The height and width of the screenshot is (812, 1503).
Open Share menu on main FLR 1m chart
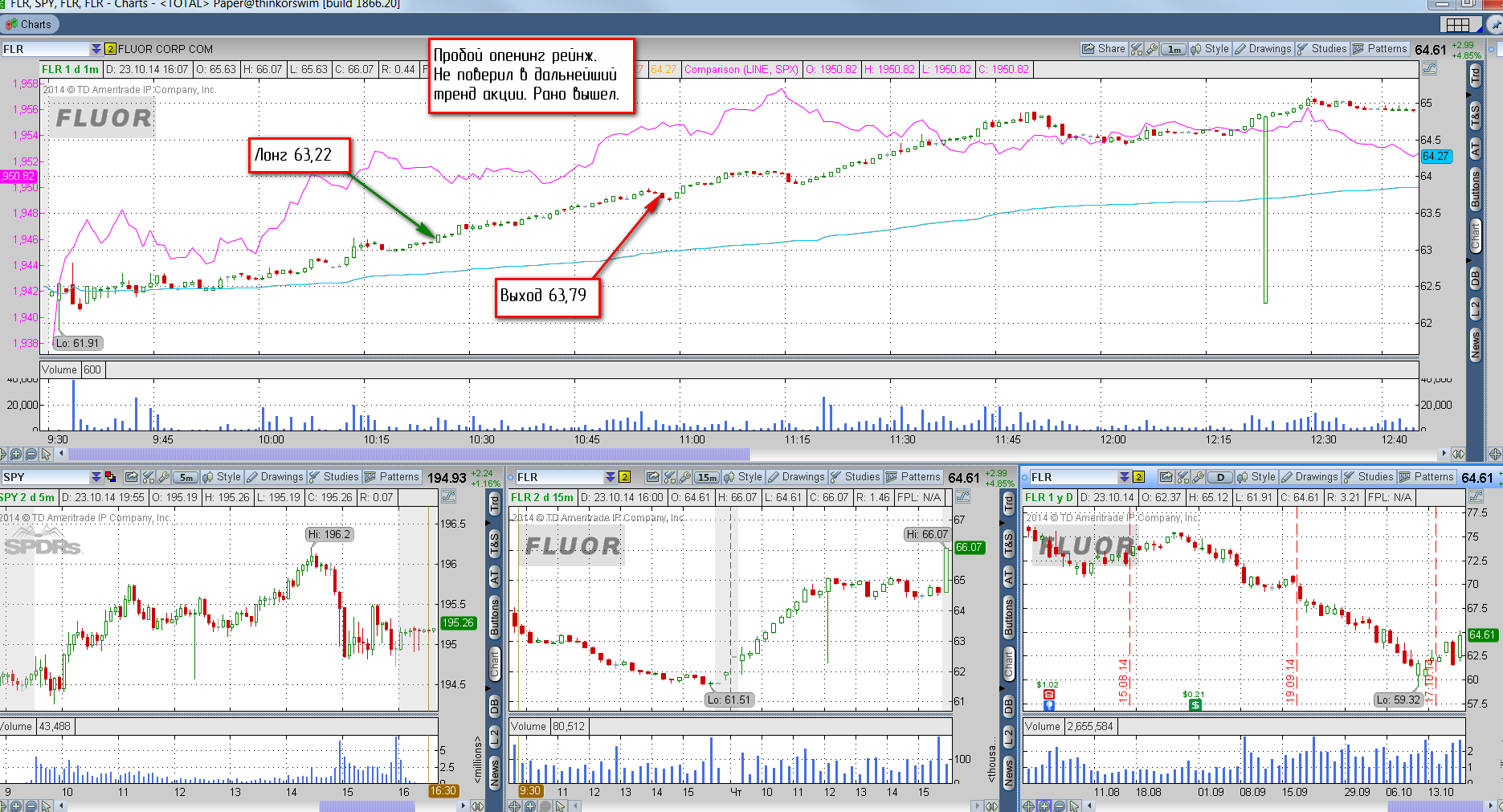point(1103,49)
